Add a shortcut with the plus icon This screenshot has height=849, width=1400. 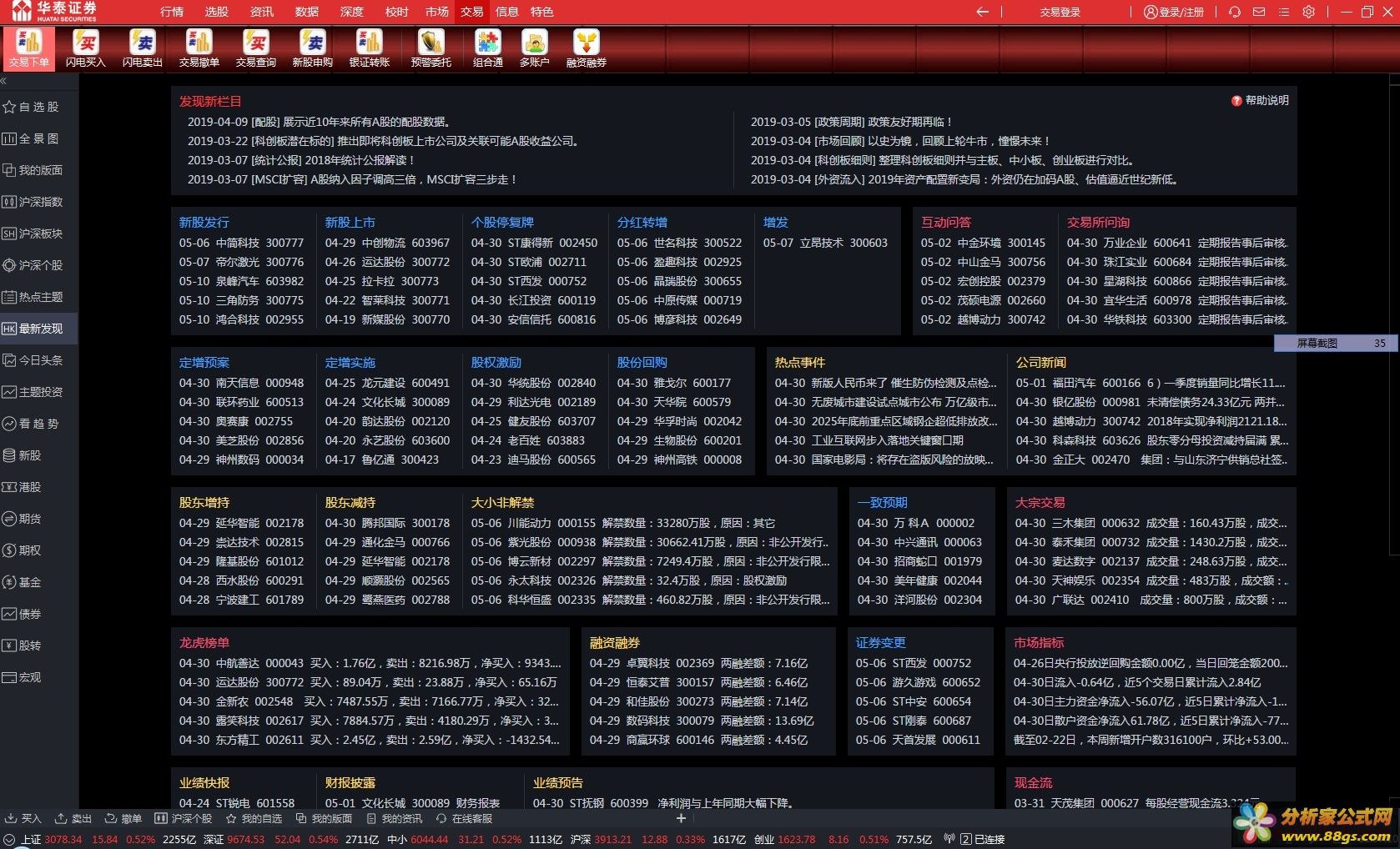click(681, 818)
